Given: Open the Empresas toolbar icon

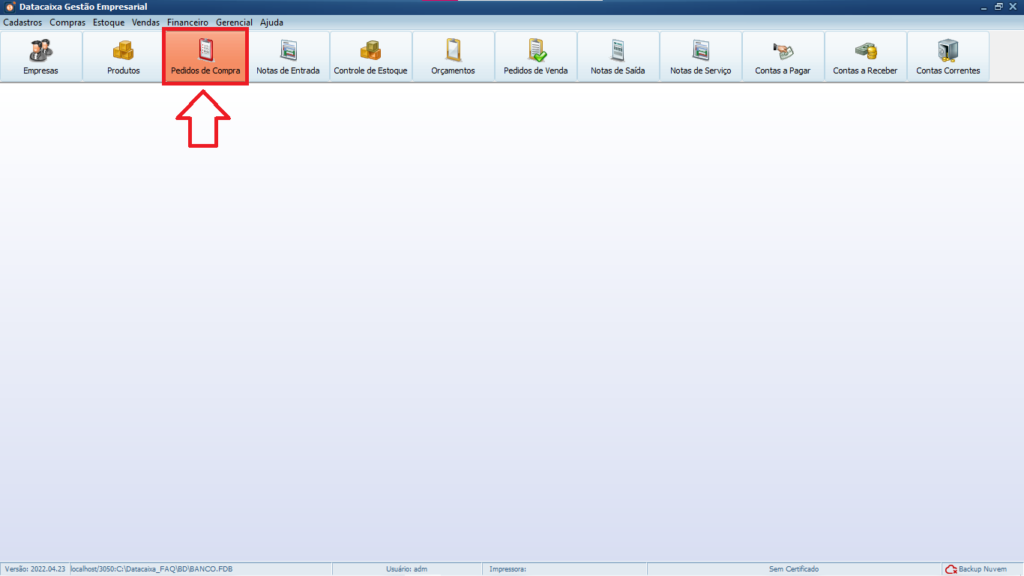Looking at the screenshot, I should pyautogui.click(x=41, y=57).
